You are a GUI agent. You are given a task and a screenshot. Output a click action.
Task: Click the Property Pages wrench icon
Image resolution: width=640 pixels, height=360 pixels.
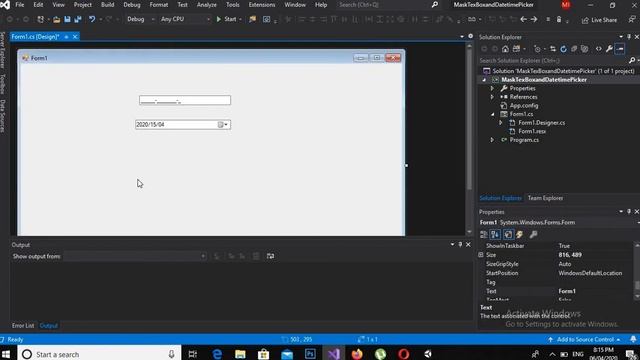[x=533, y=234]
